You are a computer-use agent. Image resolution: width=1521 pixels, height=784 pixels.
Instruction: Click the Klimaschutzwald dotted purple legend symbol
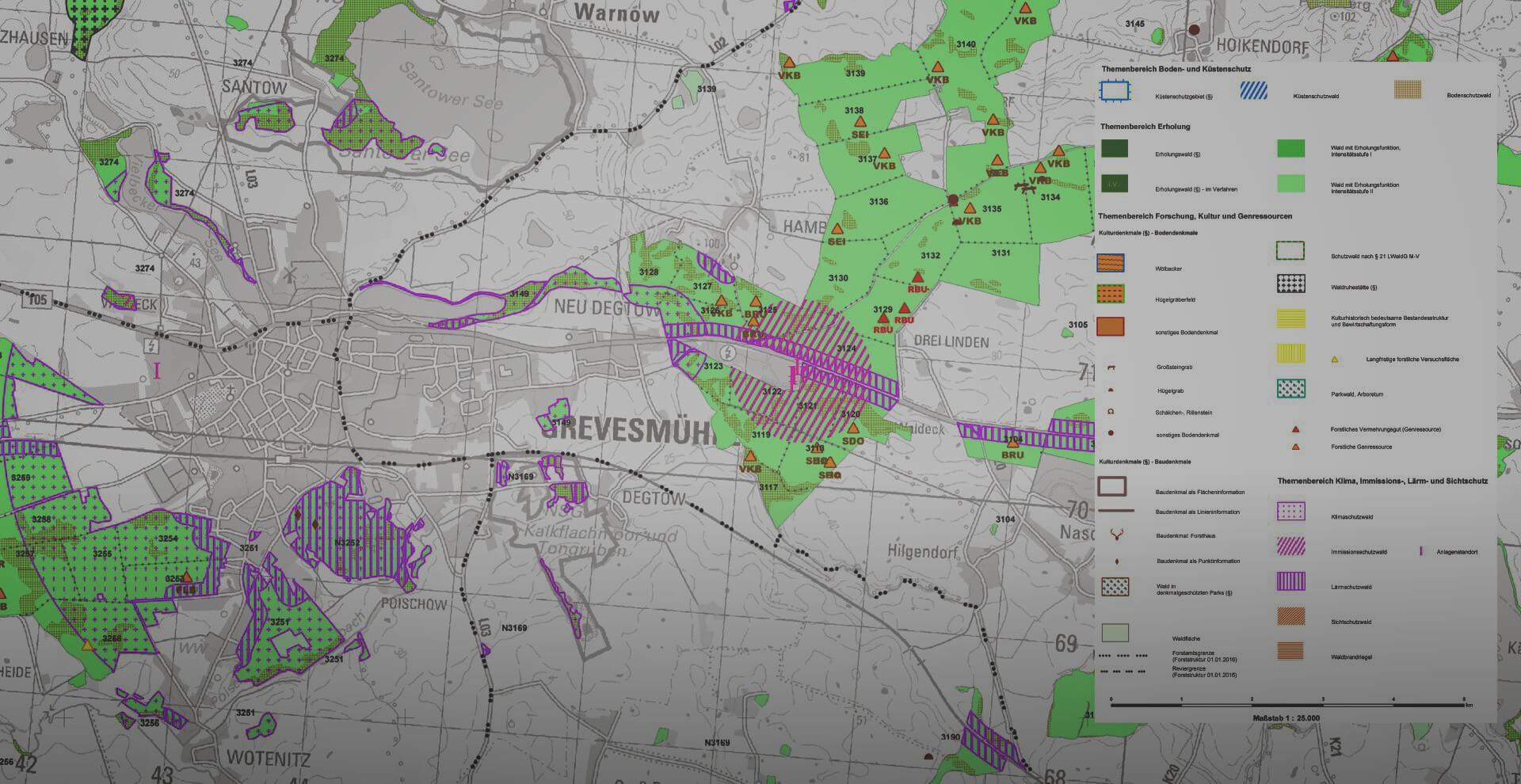(1290, 511)
